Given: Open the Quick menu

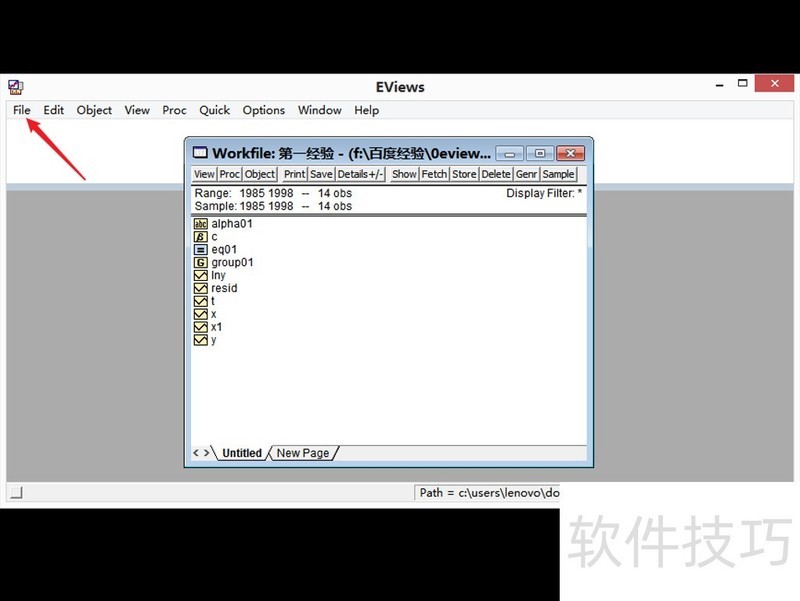Looking at the screenshot, I should (x=215, y=110).
